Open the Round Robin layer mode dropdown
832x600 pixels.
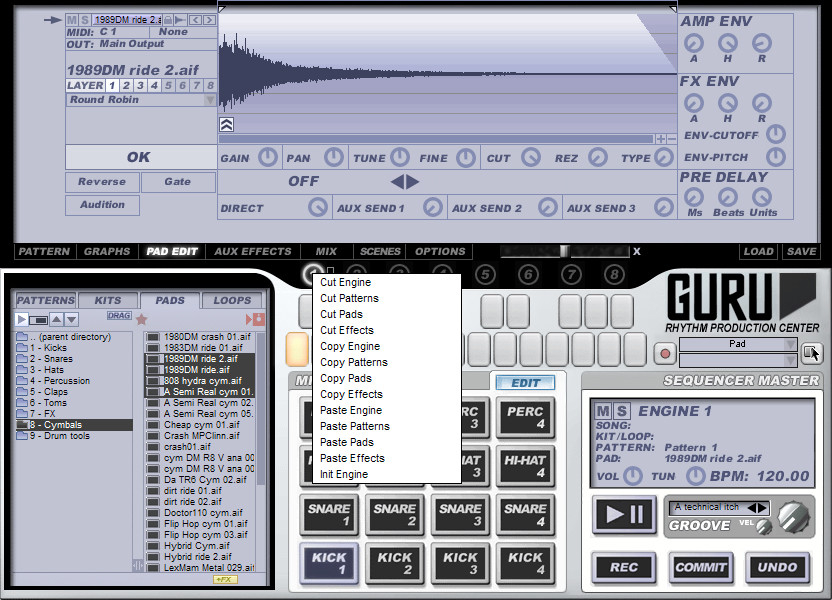click(x=140, y=100)
